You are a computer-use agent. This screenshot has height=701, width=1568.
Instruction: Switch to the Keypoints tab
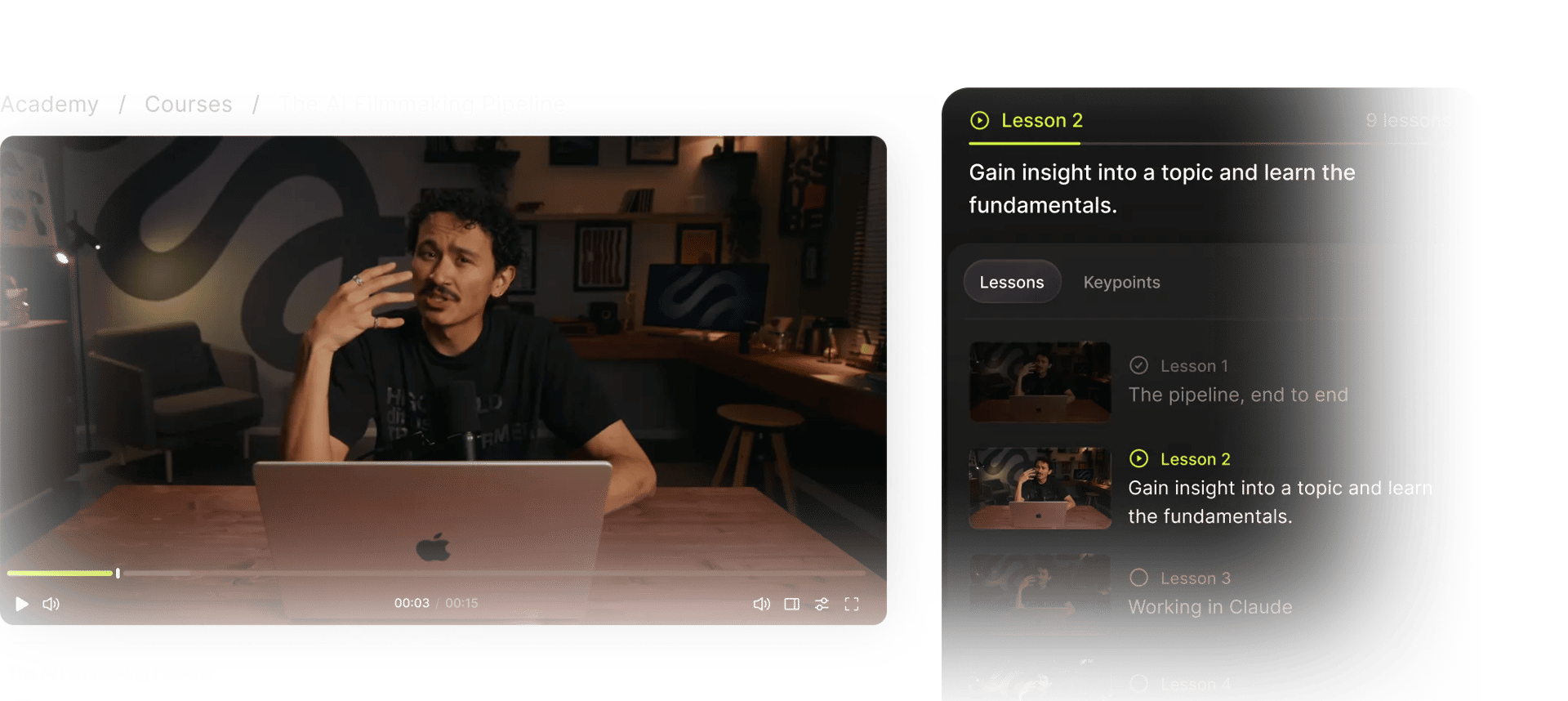tap(1121, 282)
